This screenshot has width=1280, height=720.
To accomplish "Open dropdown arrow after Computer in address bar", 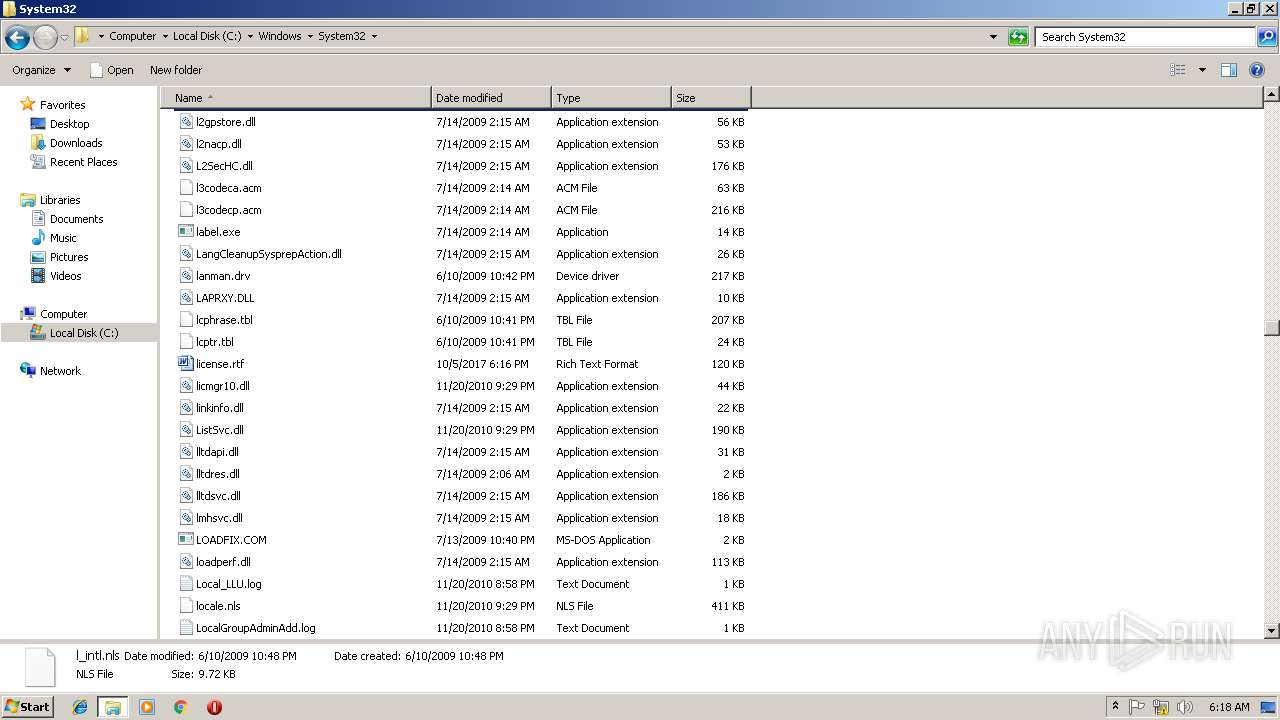I will tap(165, 36).
